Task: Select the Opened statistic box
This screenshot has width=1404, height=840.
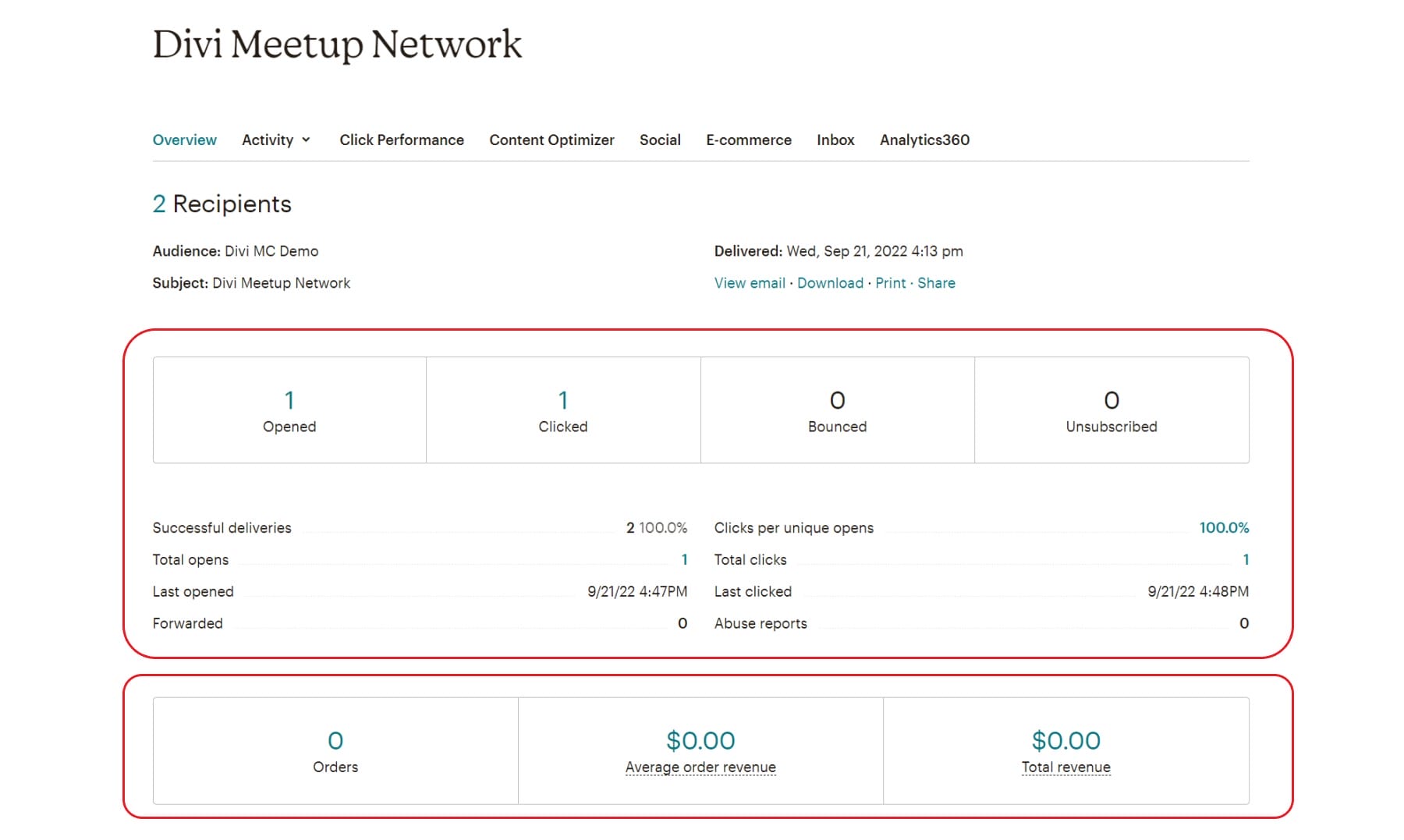Action: point(289,409)
